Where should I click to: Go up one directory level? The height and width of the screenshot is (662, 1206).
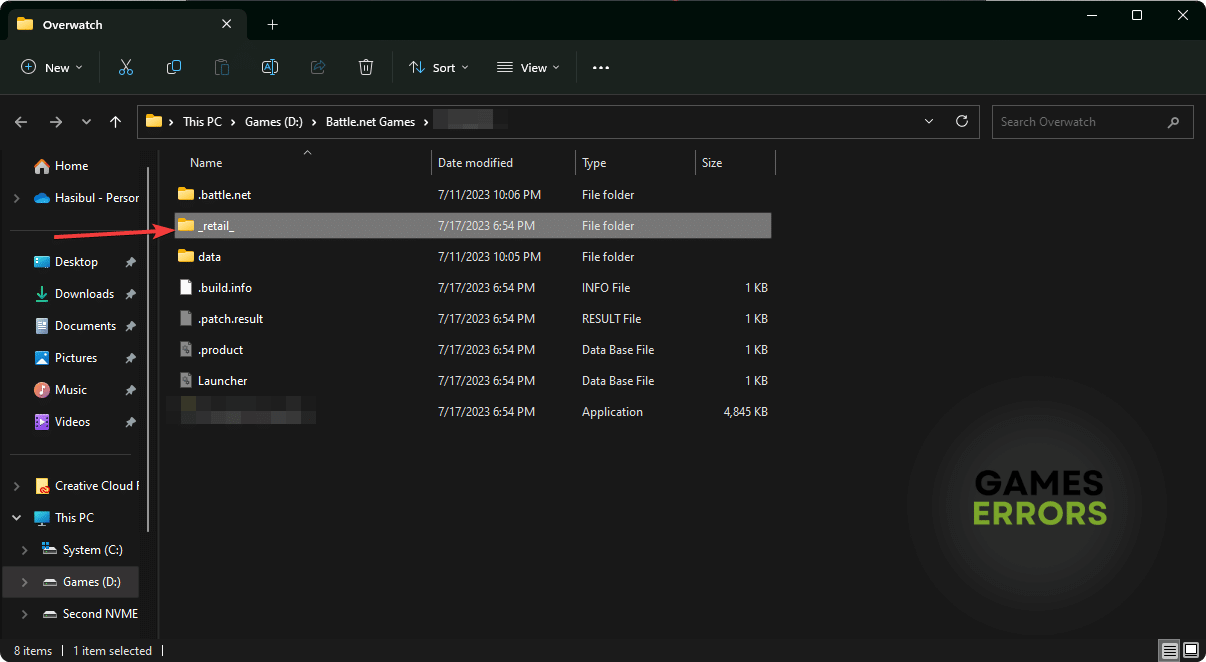pos(116,122)
